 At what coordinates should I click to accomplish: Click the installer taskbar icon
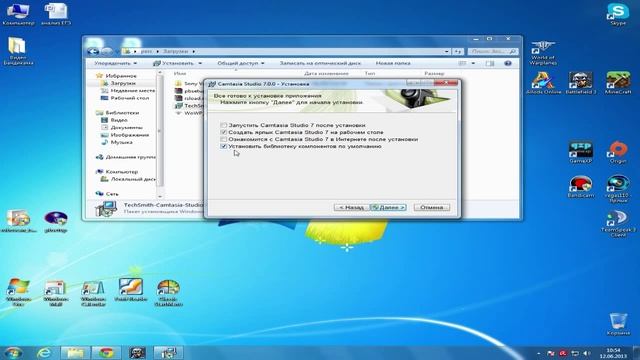(x=168, y=353)
